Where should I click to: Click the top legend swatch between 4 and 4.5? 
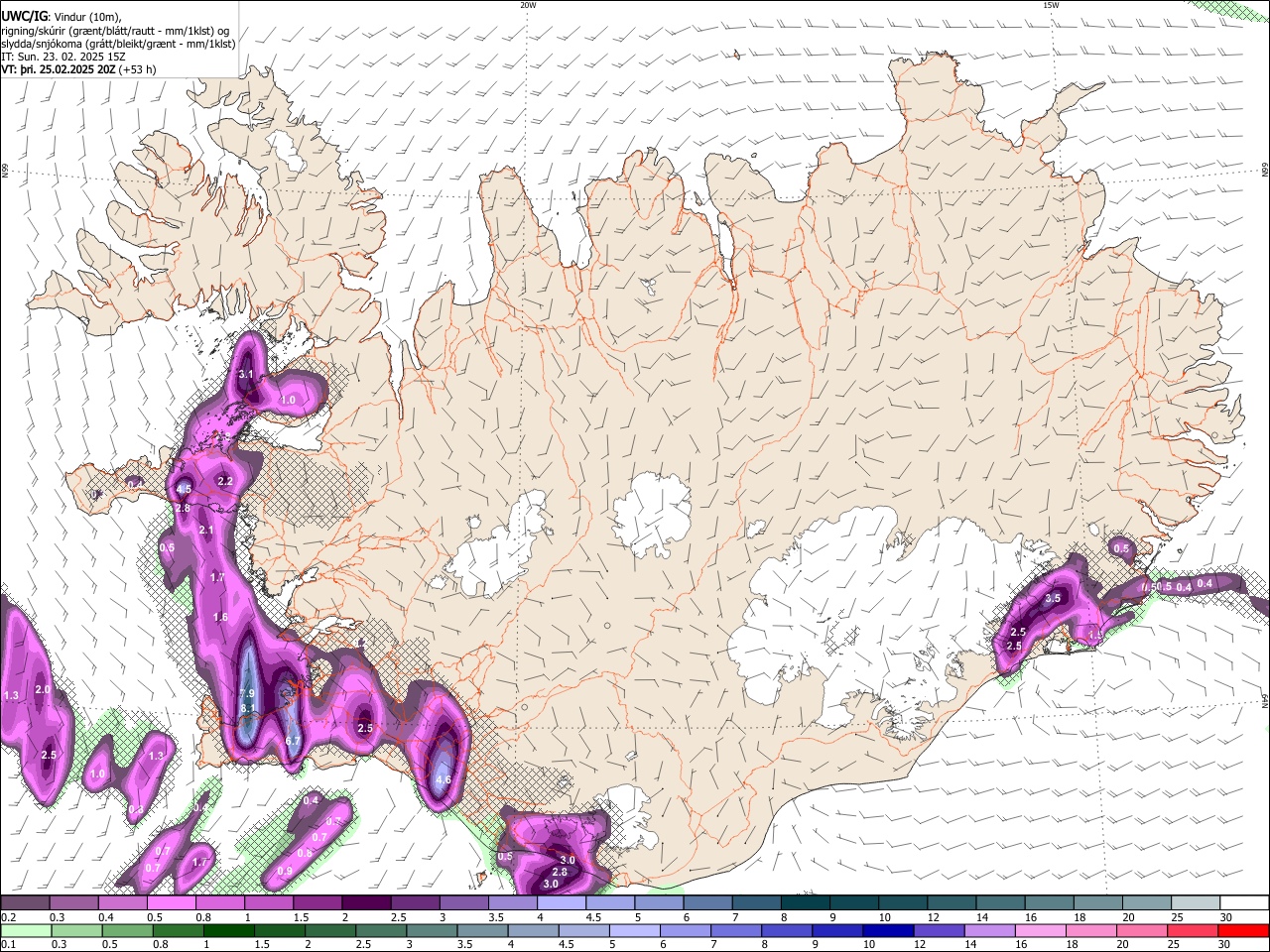point(562,903)
